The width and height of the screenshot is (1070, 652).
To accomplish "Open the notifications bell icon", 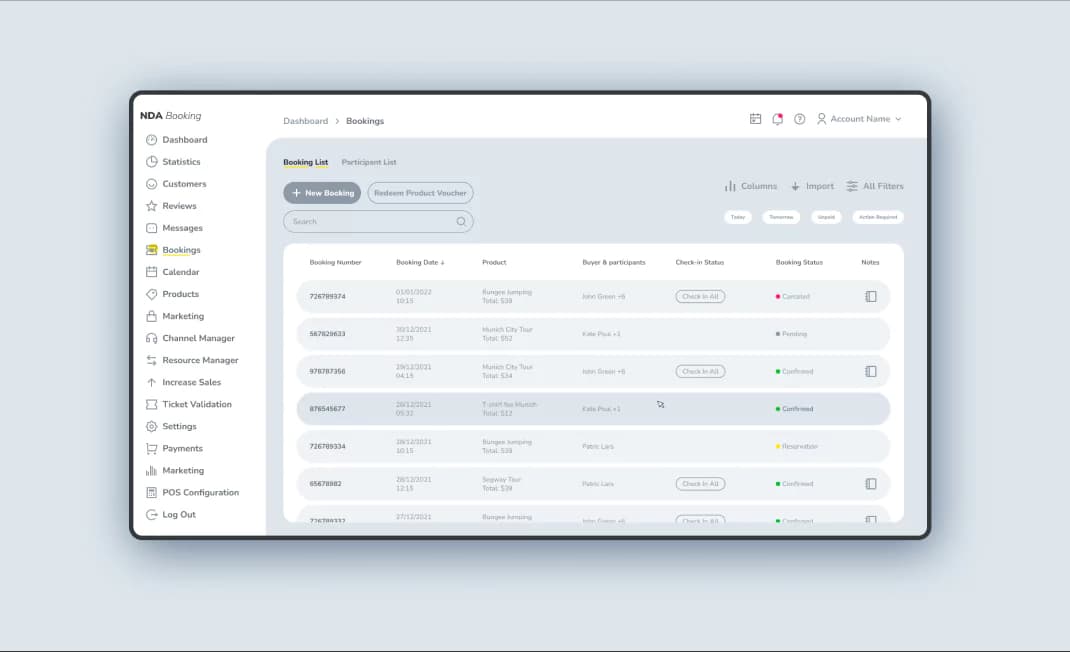I will [777, 119].
